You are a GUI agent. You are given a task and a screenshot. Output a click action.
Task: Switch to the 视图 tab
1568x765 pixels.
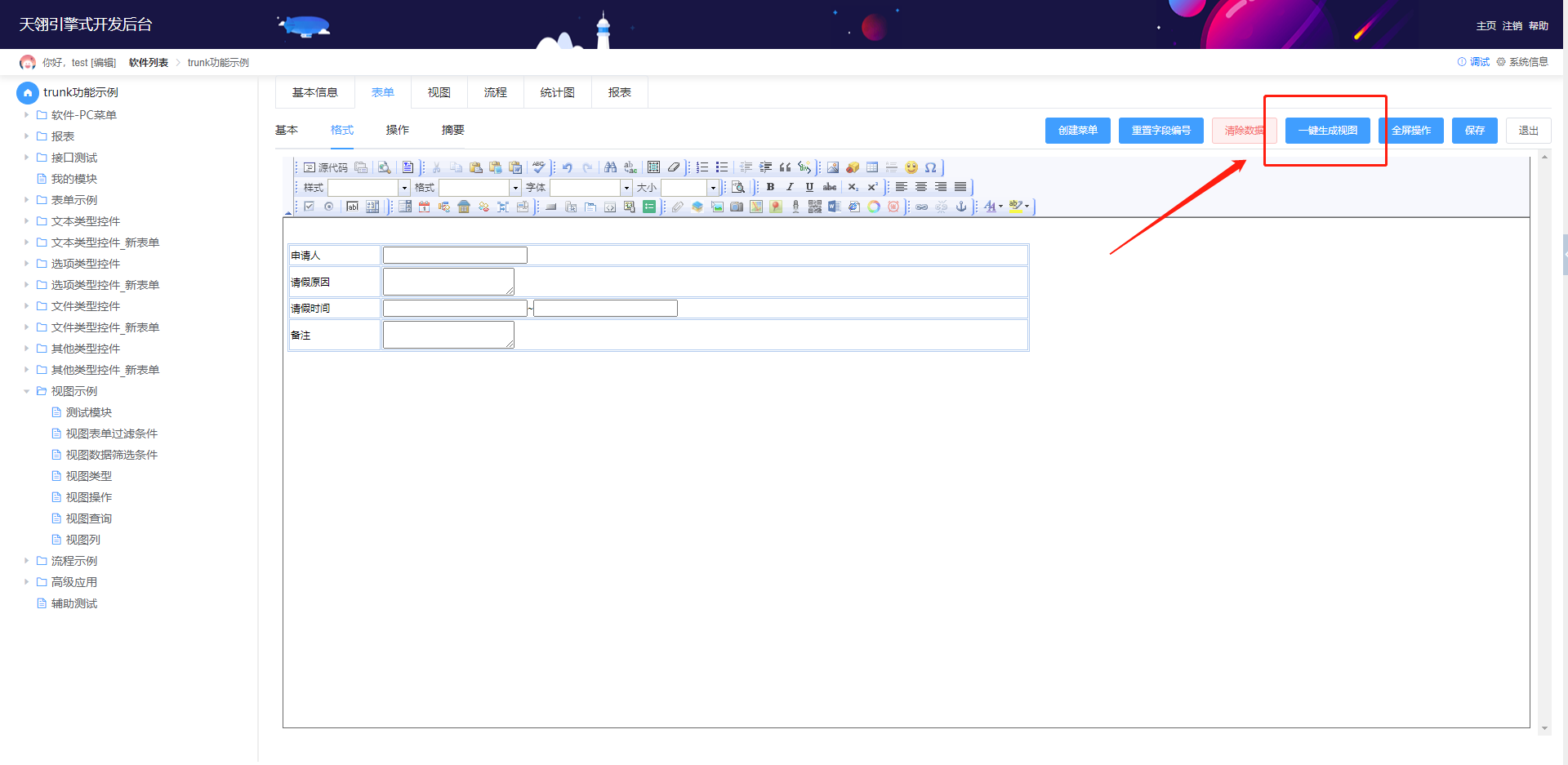[x=439, y=92]
